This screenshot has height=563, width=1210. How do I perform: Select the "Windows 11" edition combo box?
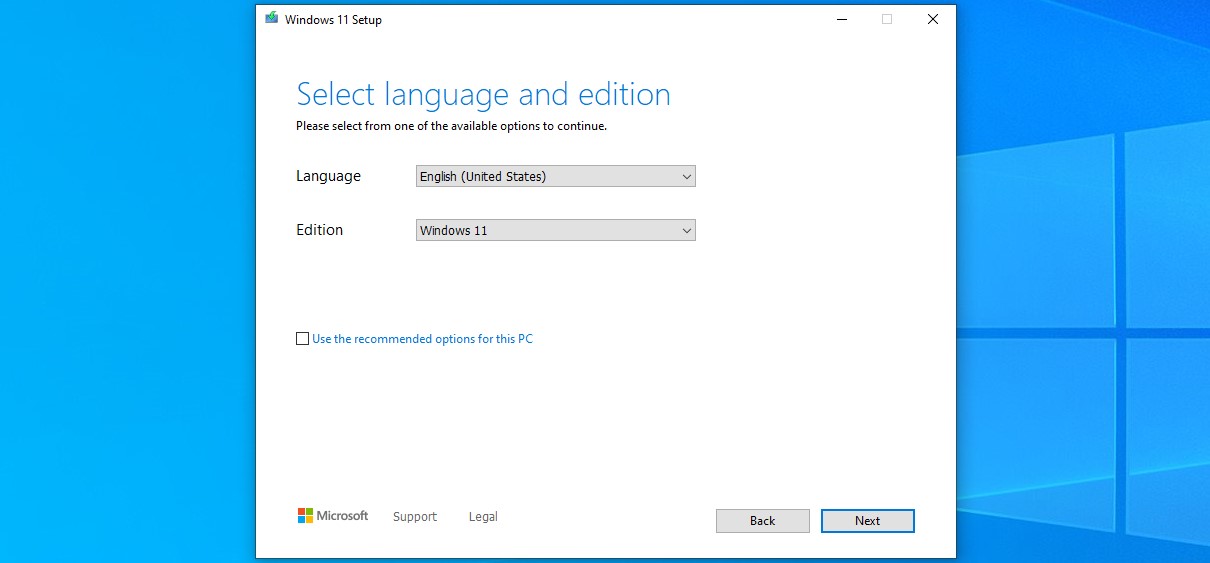coord(555,231)
